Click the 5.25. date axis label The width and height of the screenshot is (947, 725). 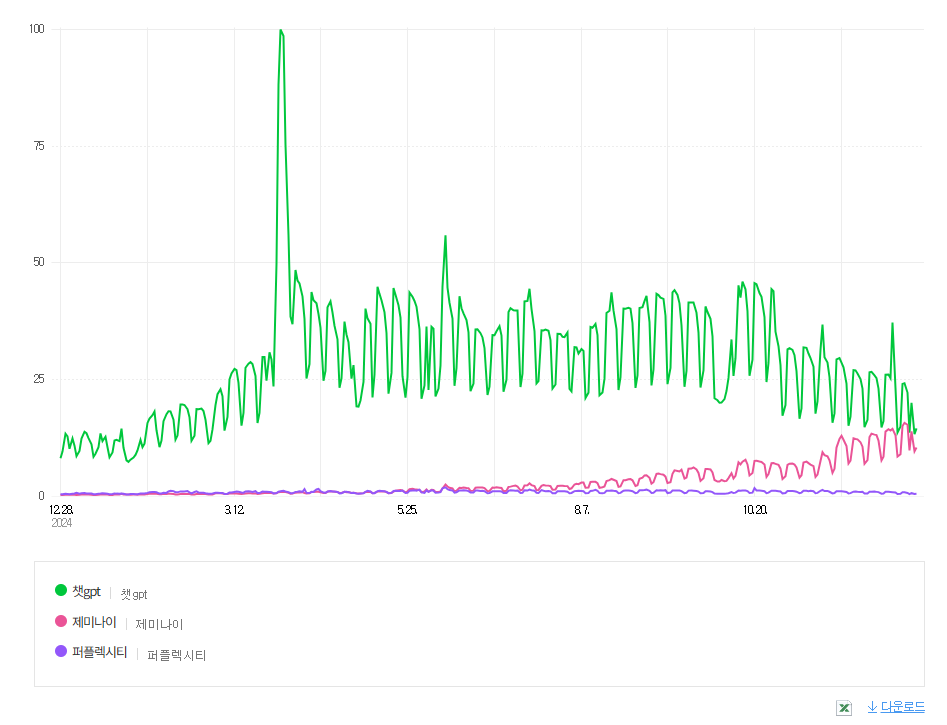(407, 510)
